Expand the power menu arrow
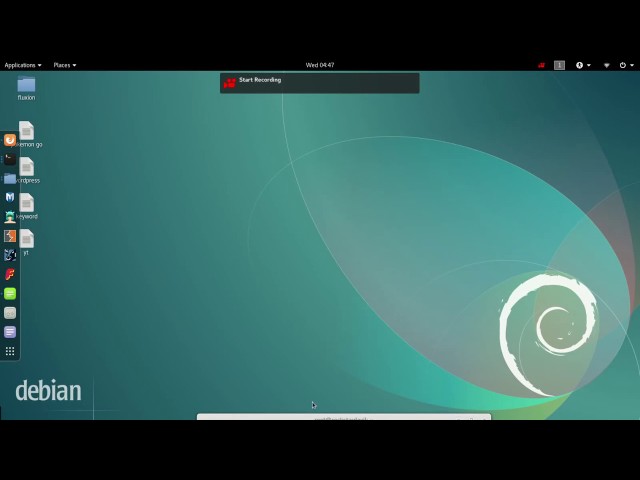The height and width of the screenshot is (480, 640). tap(632, 65)
